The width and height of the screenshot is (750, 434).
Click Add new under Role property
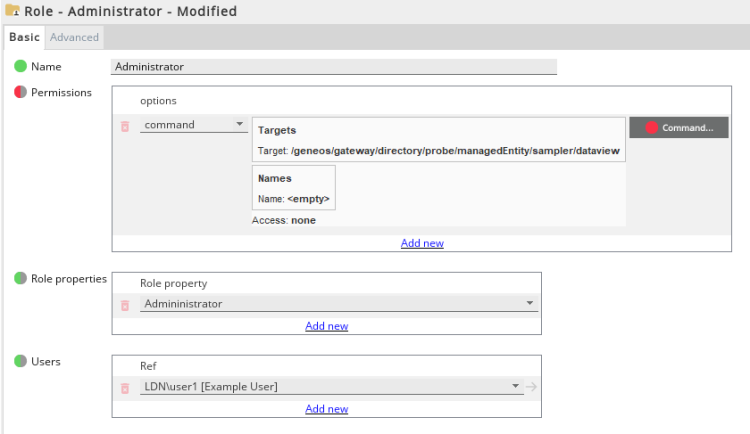tap(326, 326)
